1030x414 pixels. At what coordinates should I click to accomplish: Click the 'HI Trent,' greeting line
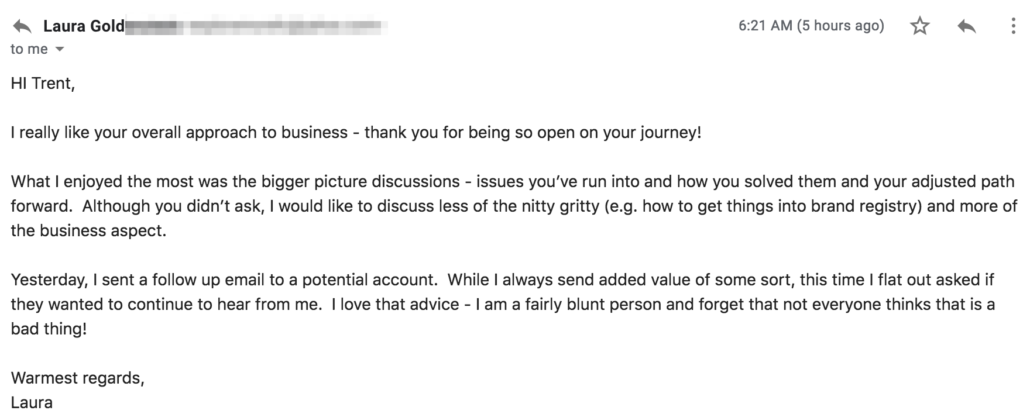[x=43, y=84]
